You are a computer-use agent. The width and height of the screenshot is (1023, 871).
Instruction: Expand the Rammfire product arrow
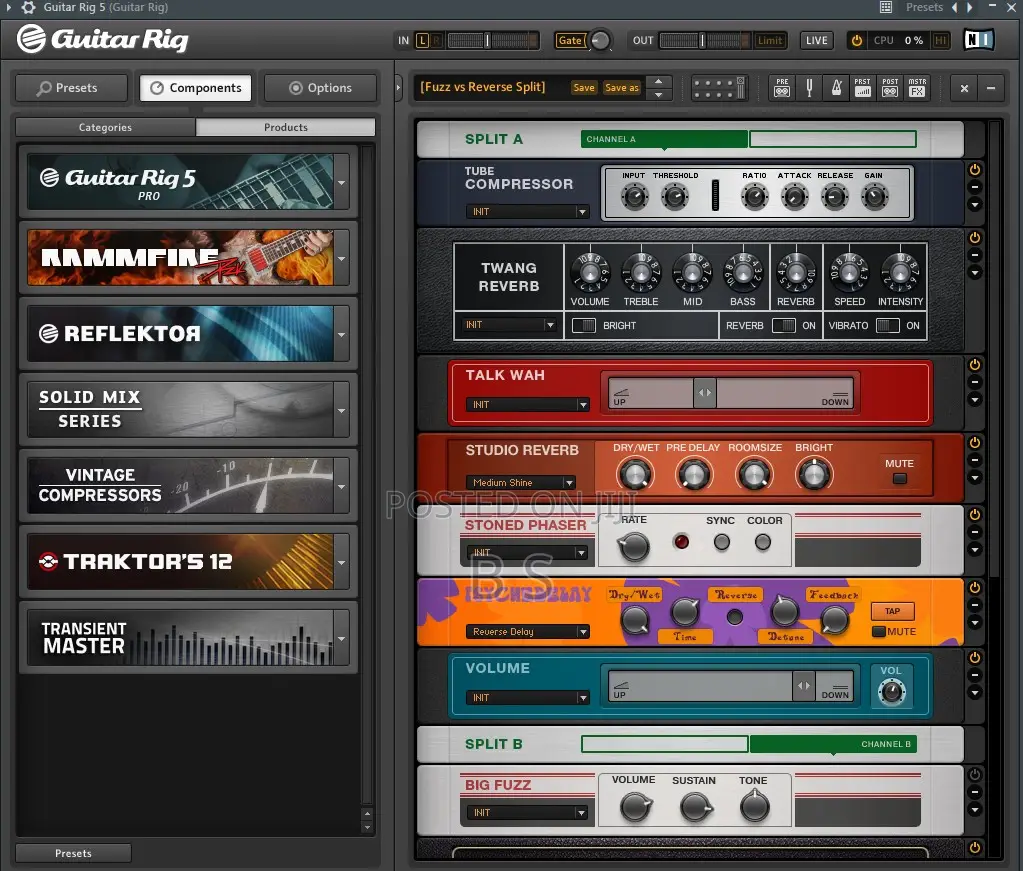341,258
